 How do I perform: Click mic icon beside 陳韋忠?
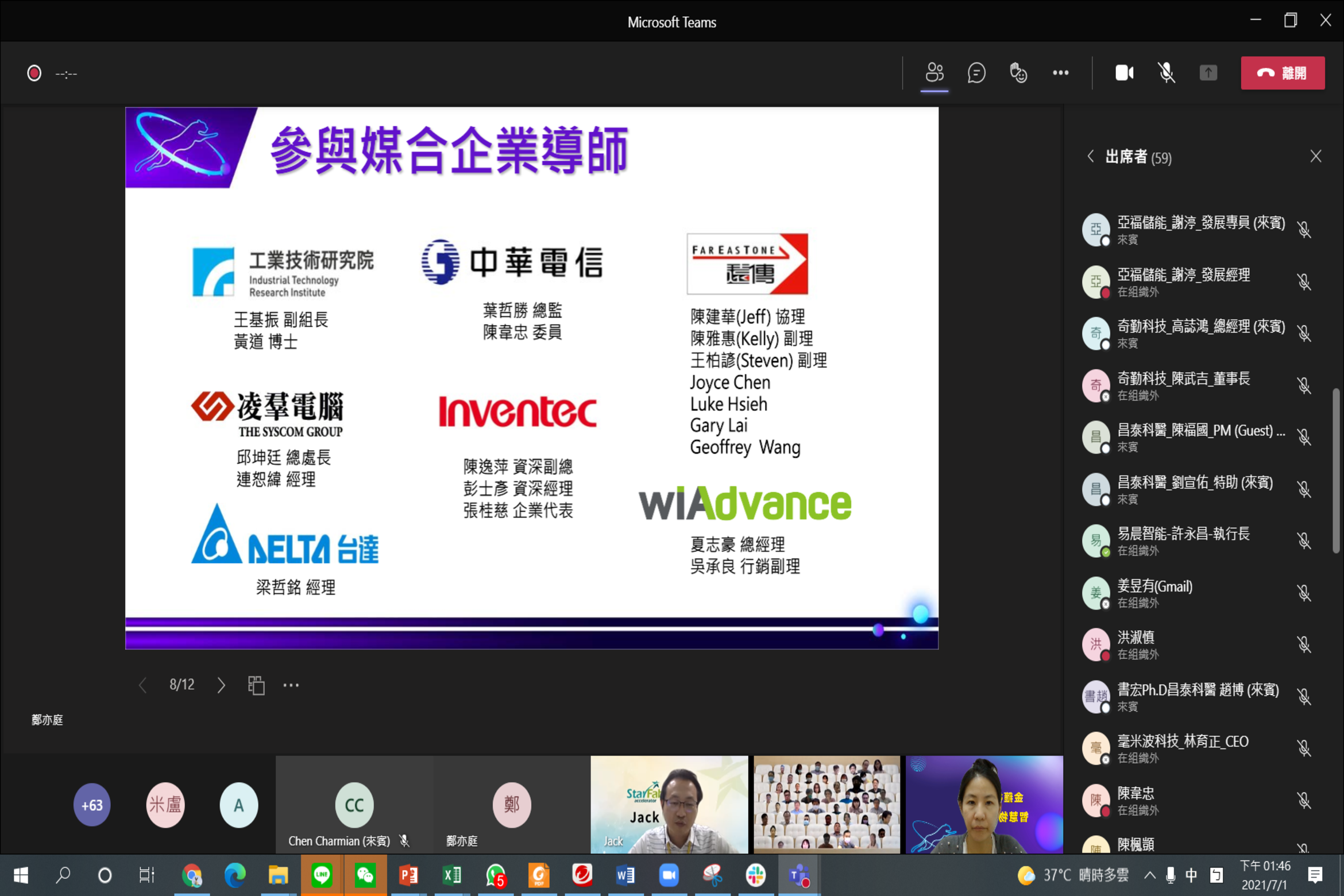pyautogui.click(x=1304, y=801)
